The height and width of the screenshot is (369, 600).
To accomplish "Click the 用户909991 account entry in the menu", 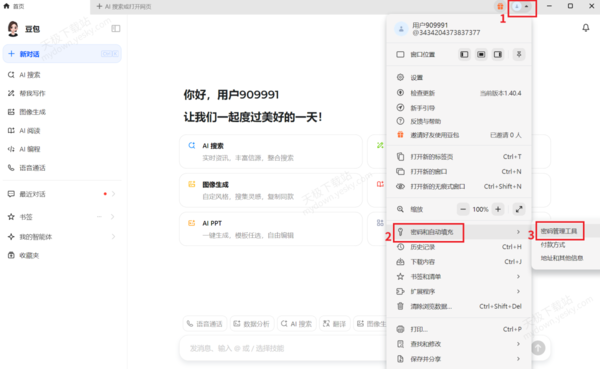I will click(459, 29).
